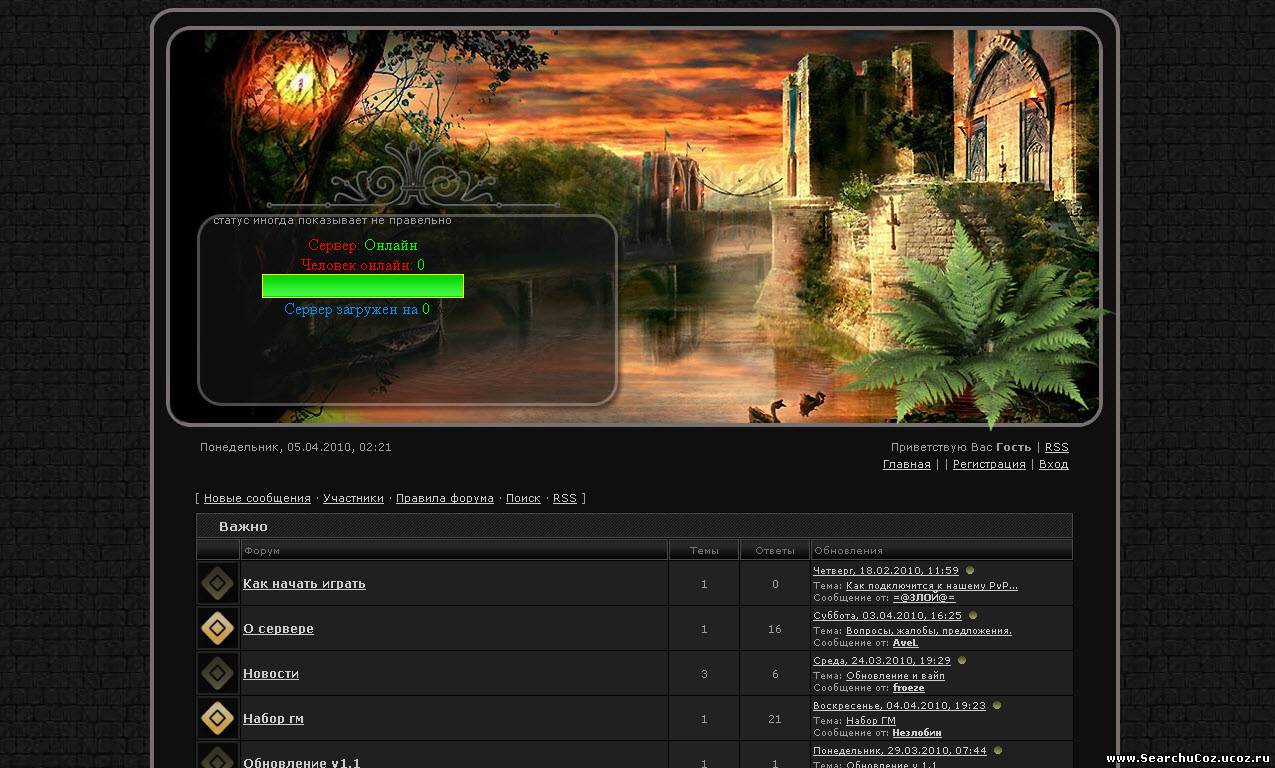The width and height of the screenshot is (1275, 768).
Task: Open user profile AveL
Action: [x=905, y=643]
